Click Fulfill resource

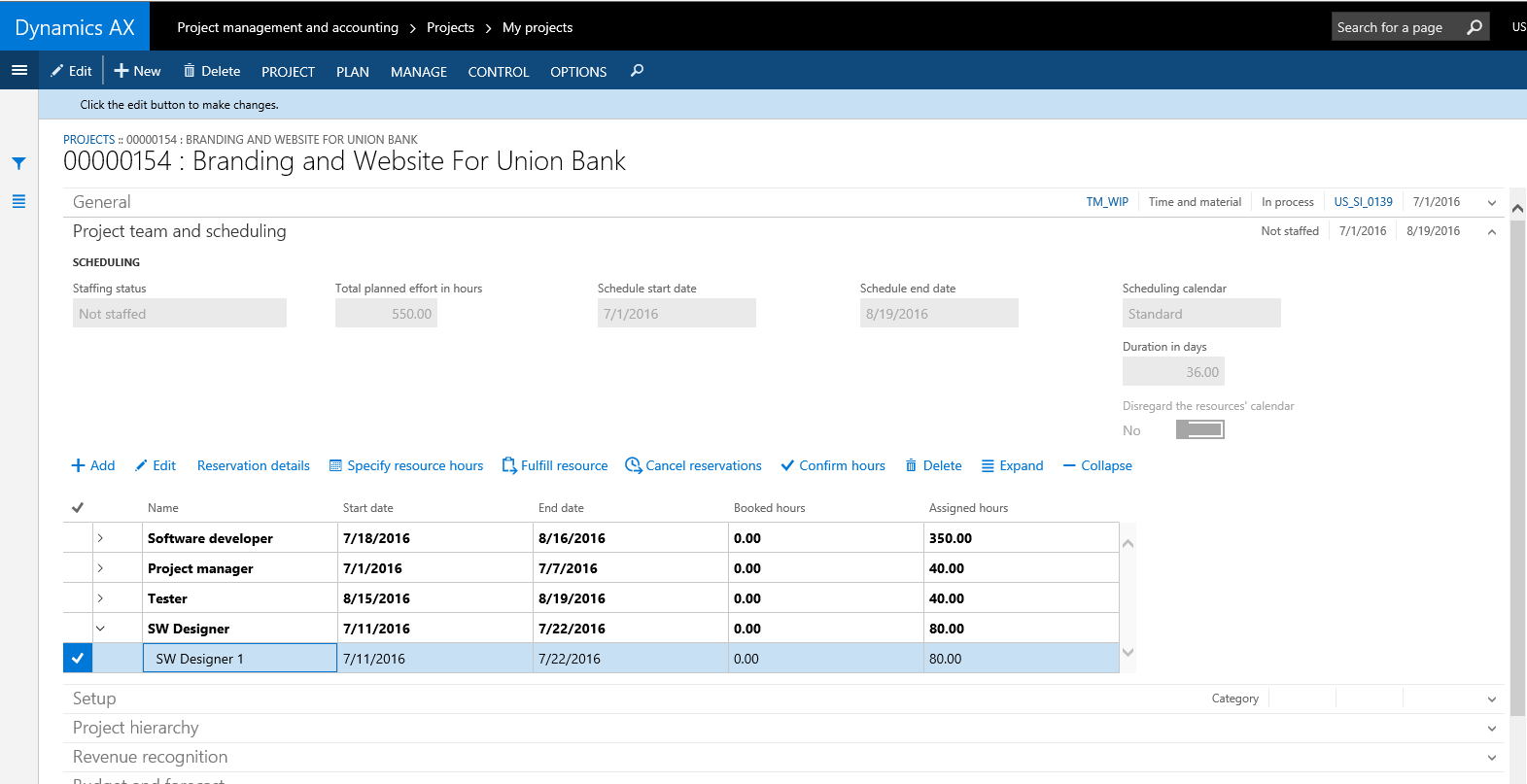(x=555, y=465)
